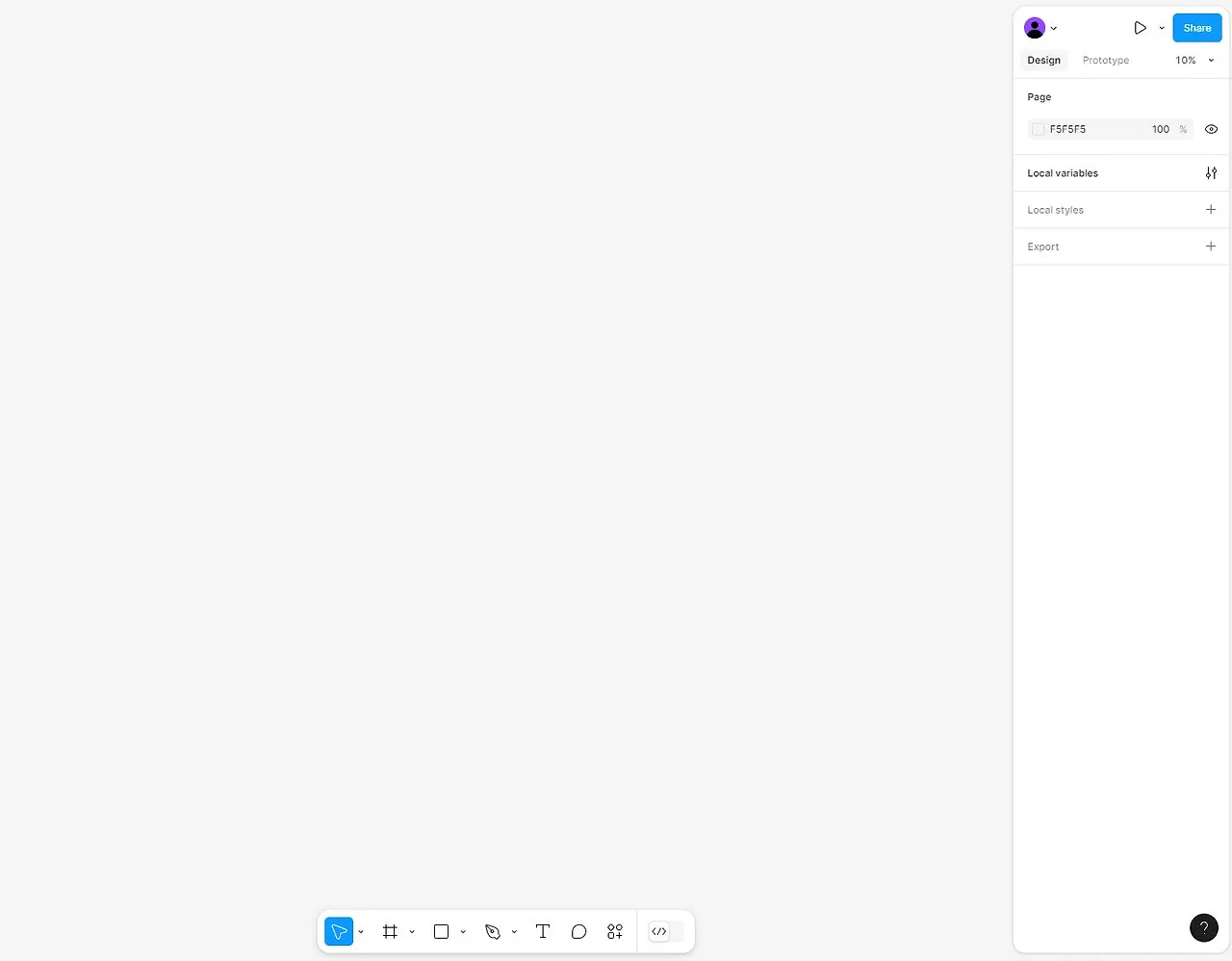Add an export setting with plus
This screenshot has width=1232, height=961.
coord(1211,246)
